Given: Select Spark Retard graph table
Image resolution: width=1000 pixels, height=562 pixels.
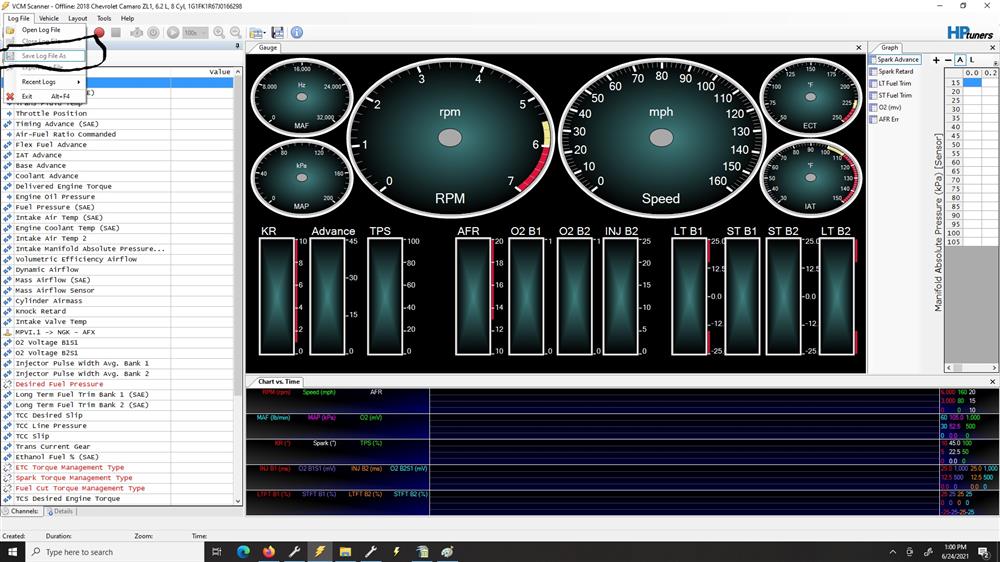Looking at the screenshot, I should pyautogui.click(x=892, y=71).
